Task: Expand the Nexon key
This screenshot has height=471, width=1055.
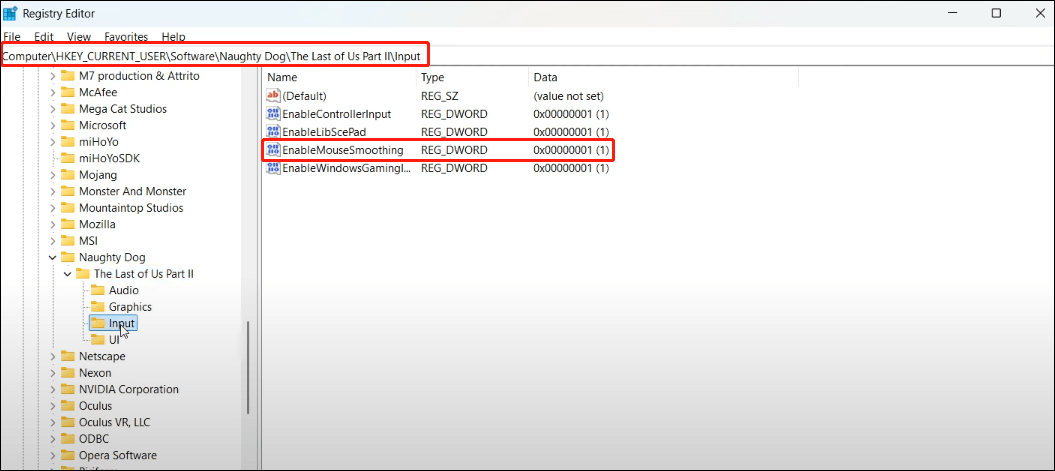Action: point(52,373)
